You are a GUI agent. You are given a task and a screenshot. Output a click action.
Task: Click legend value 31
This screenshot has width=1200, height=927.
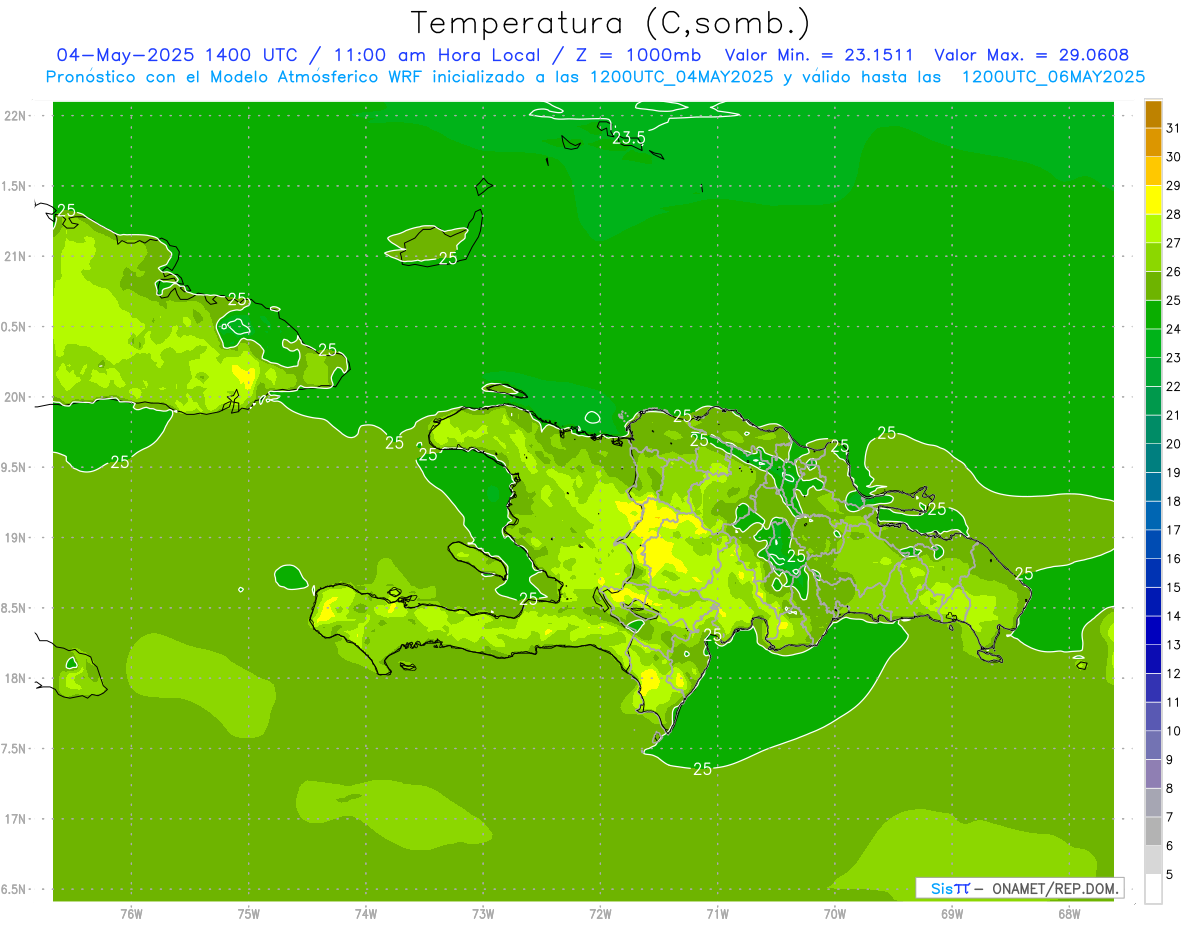1174,128
